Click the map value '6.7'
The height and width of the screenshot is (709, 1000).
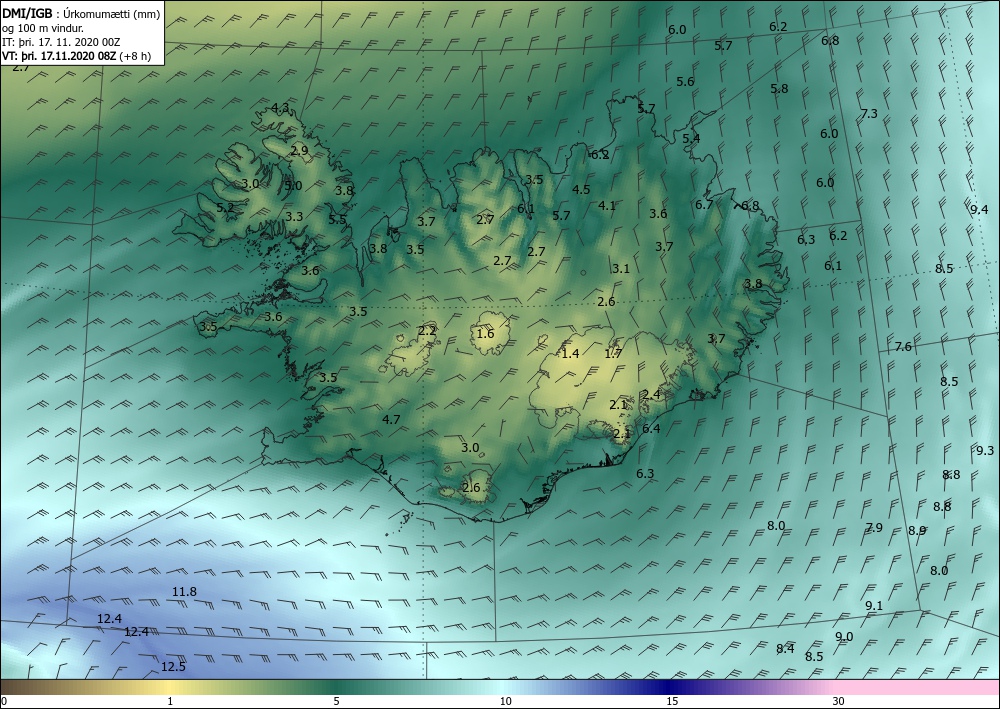703,205
